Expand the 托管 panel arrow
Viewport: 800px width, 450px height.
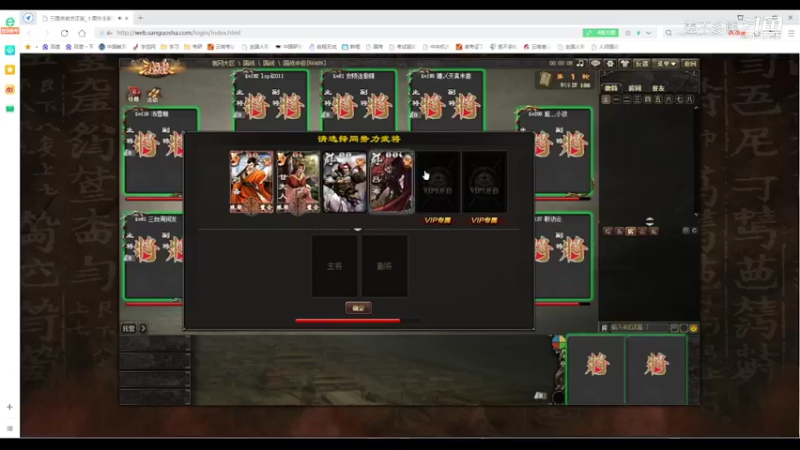143,328
